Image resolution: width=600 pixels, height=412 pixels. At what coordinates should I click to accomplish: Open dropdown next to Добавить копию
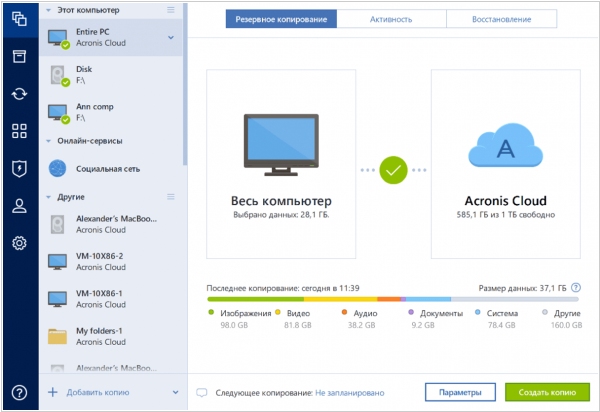click(175, 392)
